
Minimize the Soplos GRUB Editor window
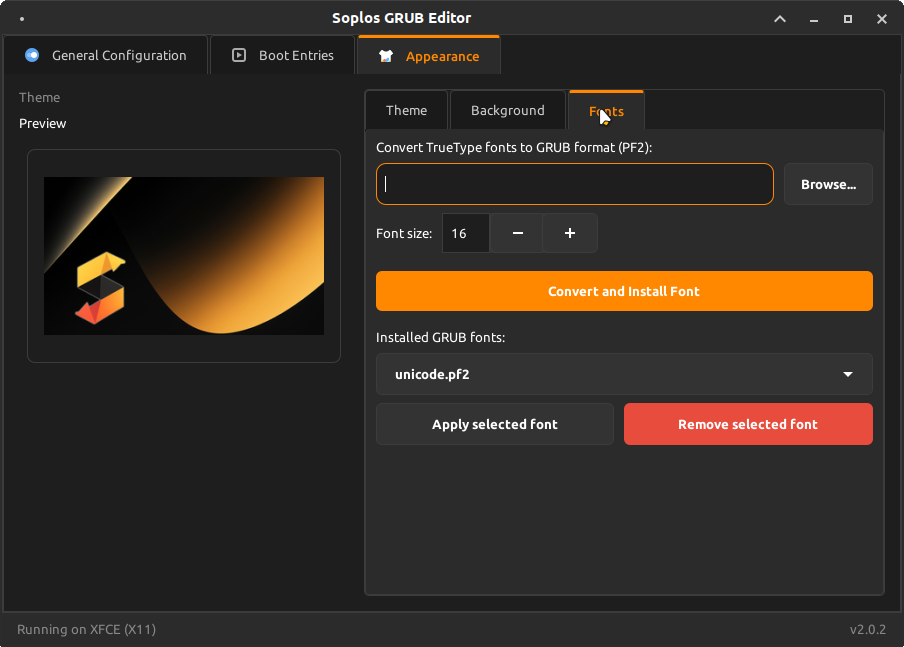coord(813,19)
